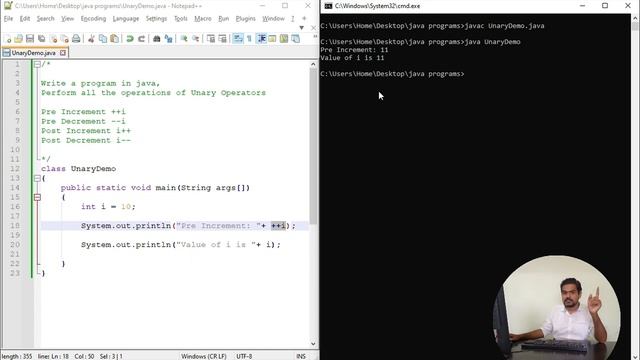
Task: Open the Plugins menu
Action: coord(245,19)
